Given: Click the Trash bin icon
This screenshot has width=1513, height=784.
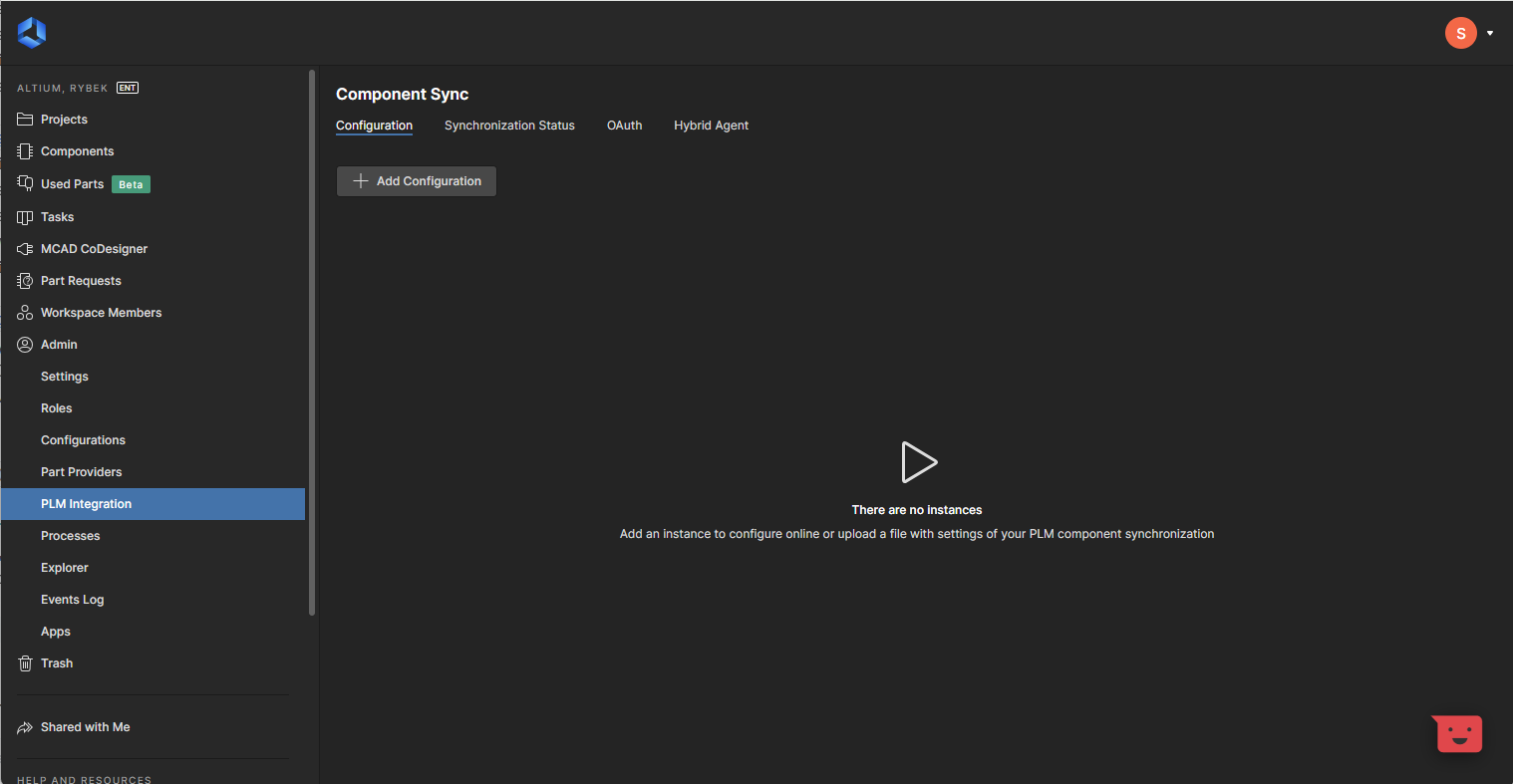Looking at the screenshot, I should (25, 663).
